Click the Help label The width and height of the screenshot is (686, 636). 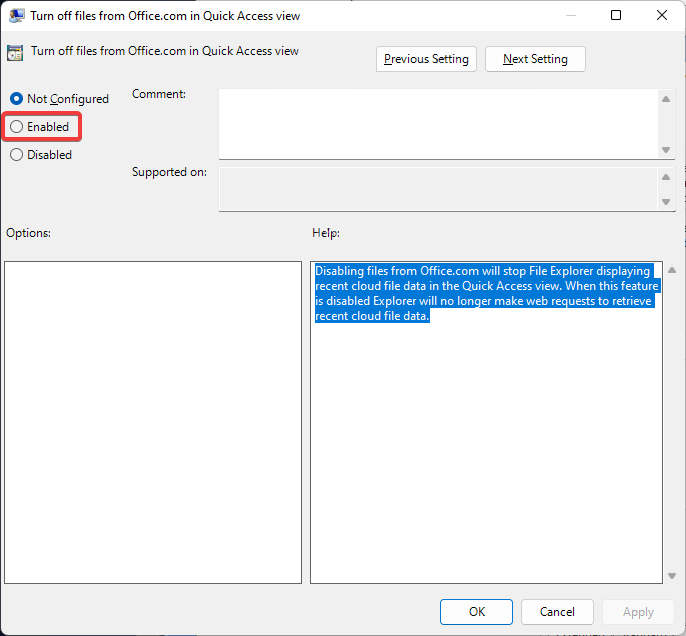326,233
